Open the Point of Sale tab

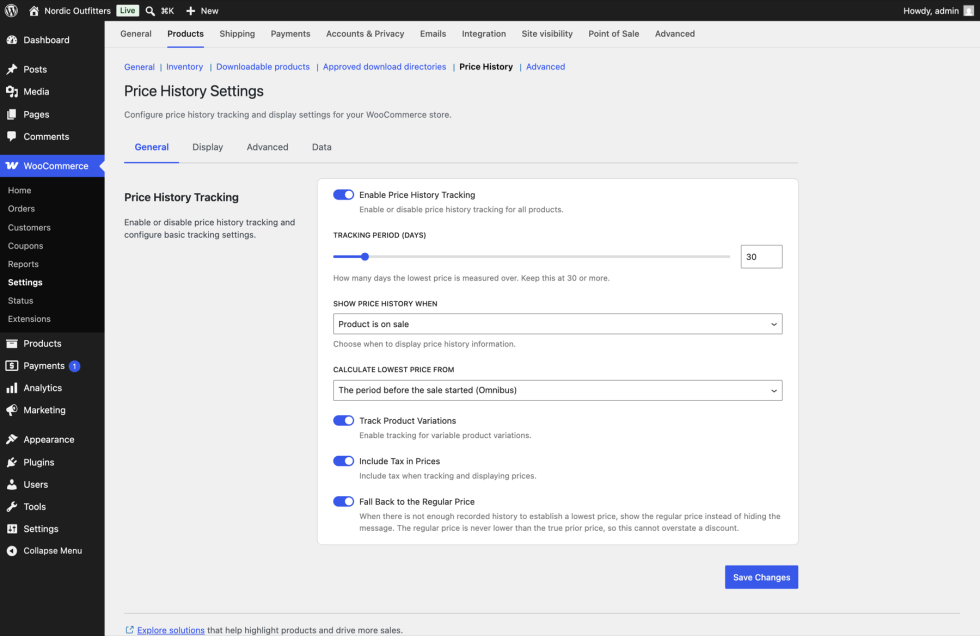614,34
